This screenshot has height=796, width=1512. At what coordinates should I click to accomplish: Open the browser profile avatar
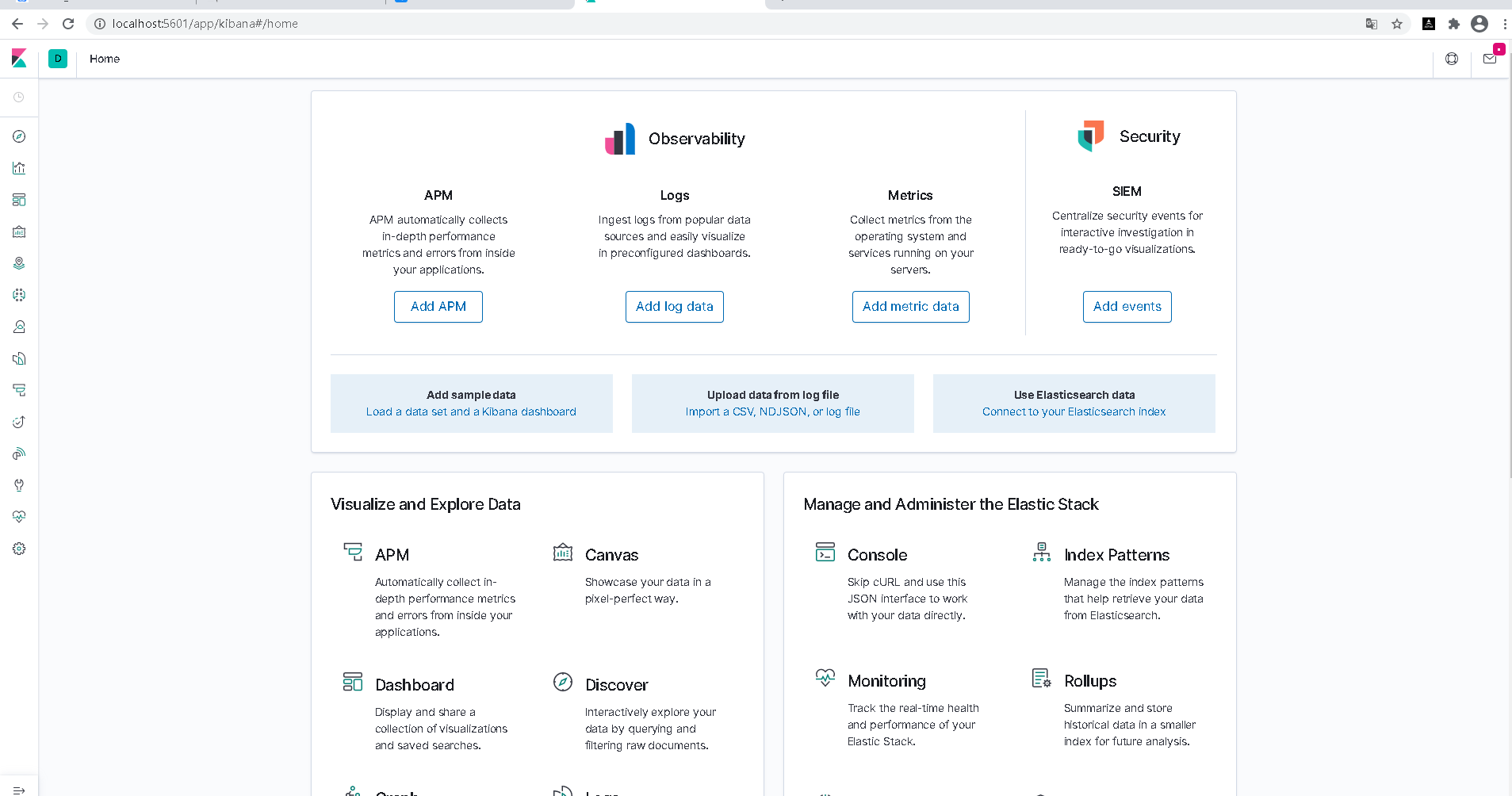[x=1479, y=24]
